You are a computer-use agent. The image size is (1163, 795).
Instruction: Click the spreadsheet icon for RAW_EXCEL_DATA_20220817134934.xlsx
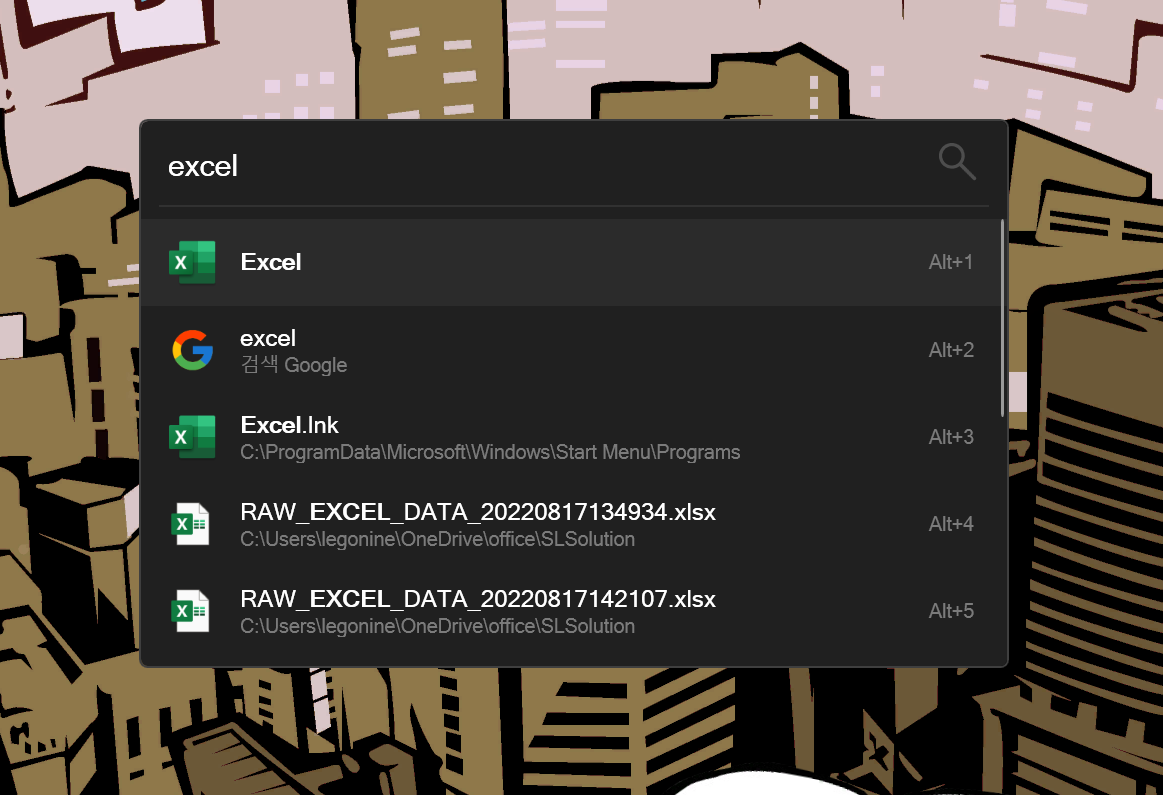pyautogui.click(x=191, y=524)
